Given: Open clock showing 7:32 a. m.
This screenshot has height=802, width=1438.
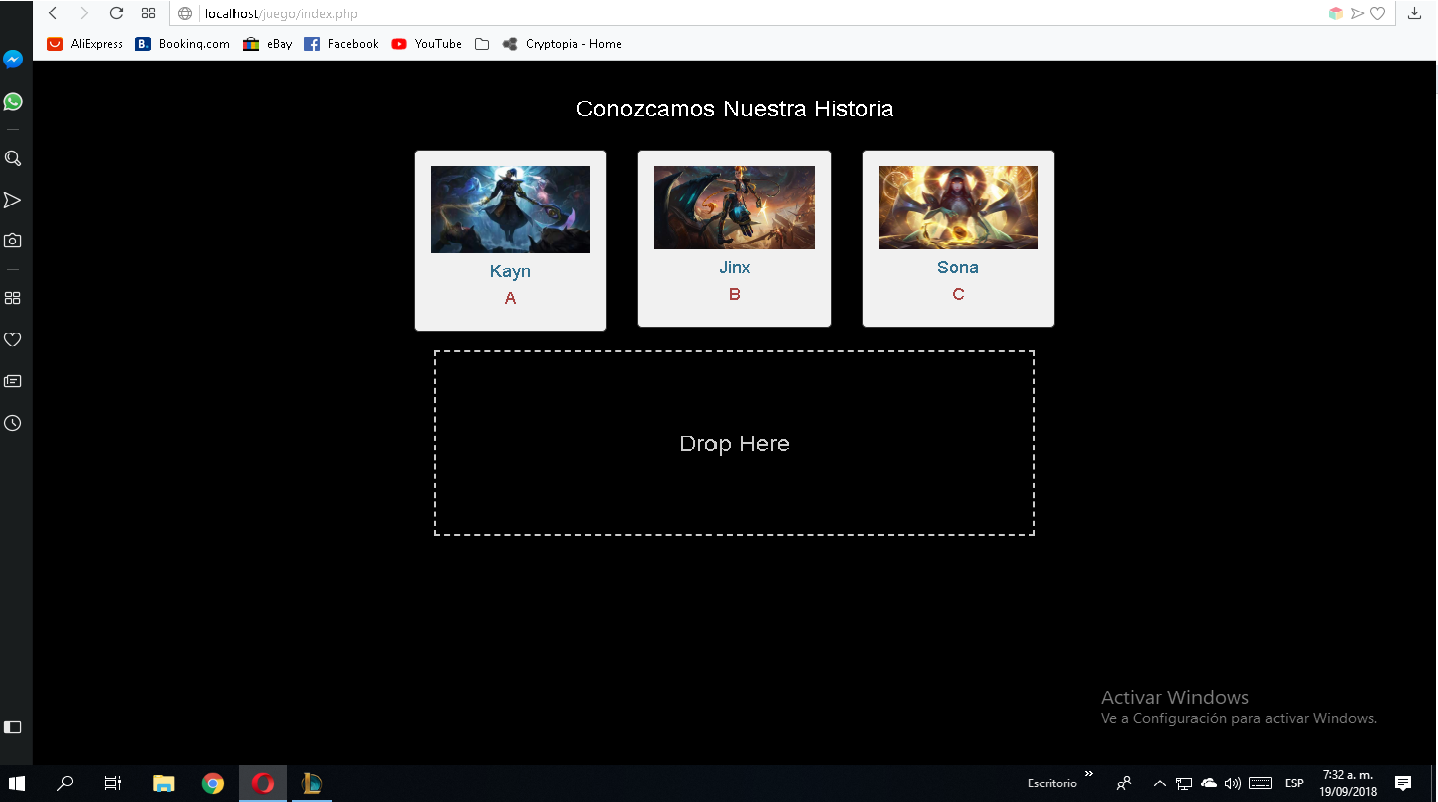Looking at the screenshot, I should [x=1347, y=783].
